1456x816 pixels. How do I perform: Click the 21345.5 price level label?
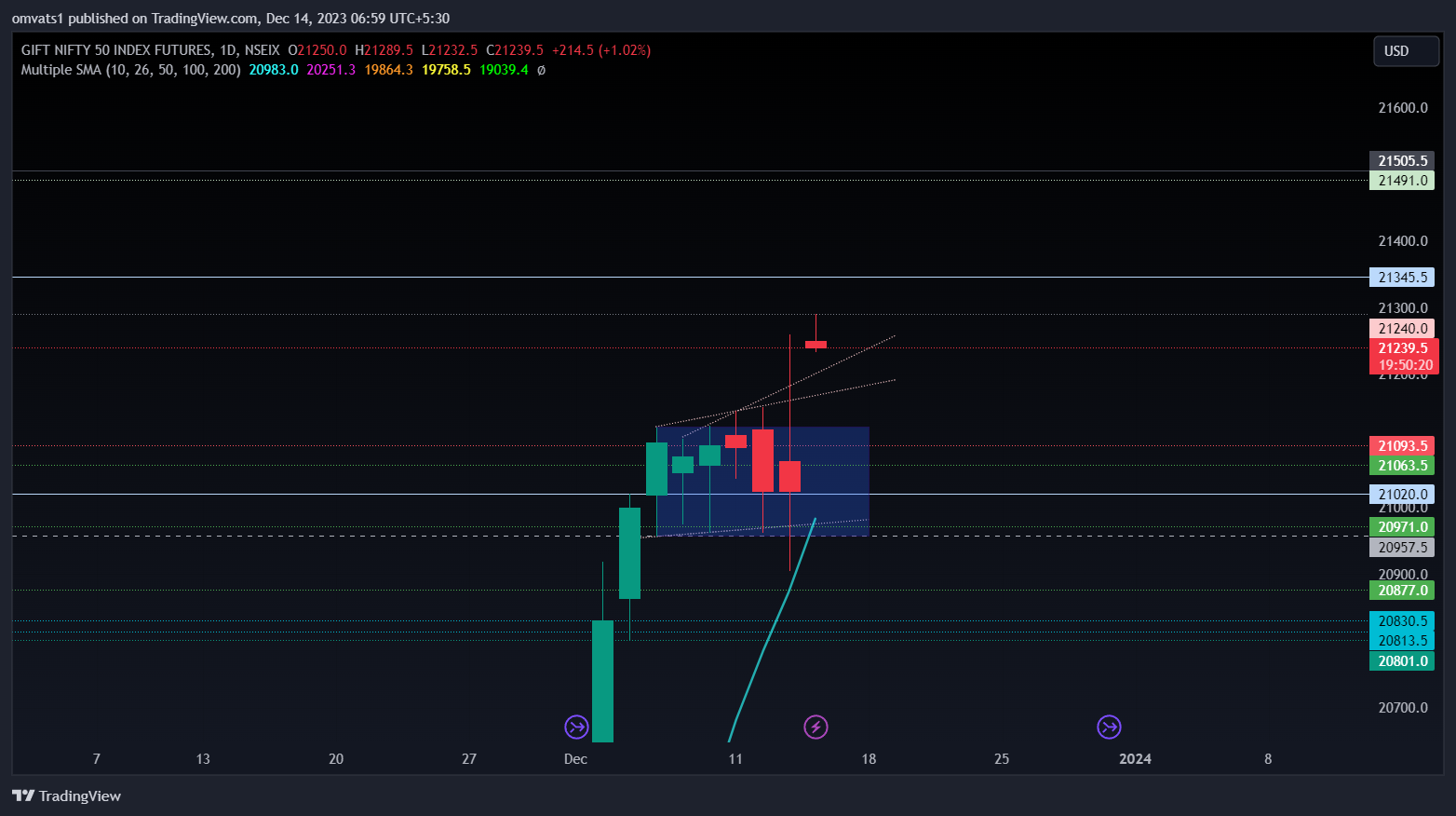(1402, 278)
